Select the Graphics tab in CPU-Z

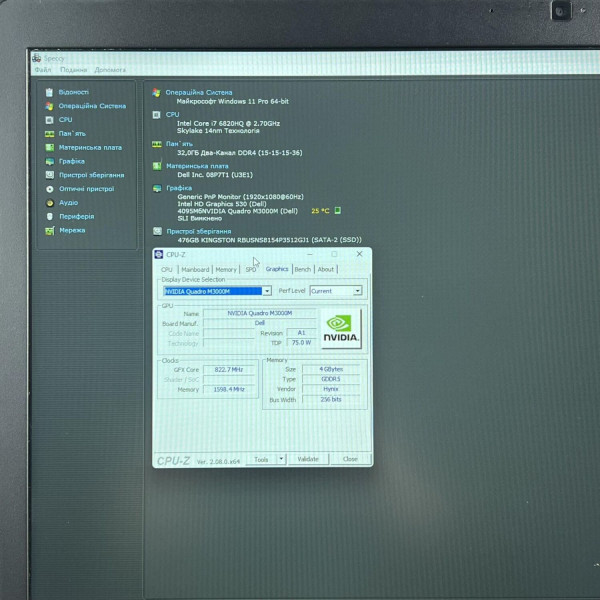(x=277, y=269)
